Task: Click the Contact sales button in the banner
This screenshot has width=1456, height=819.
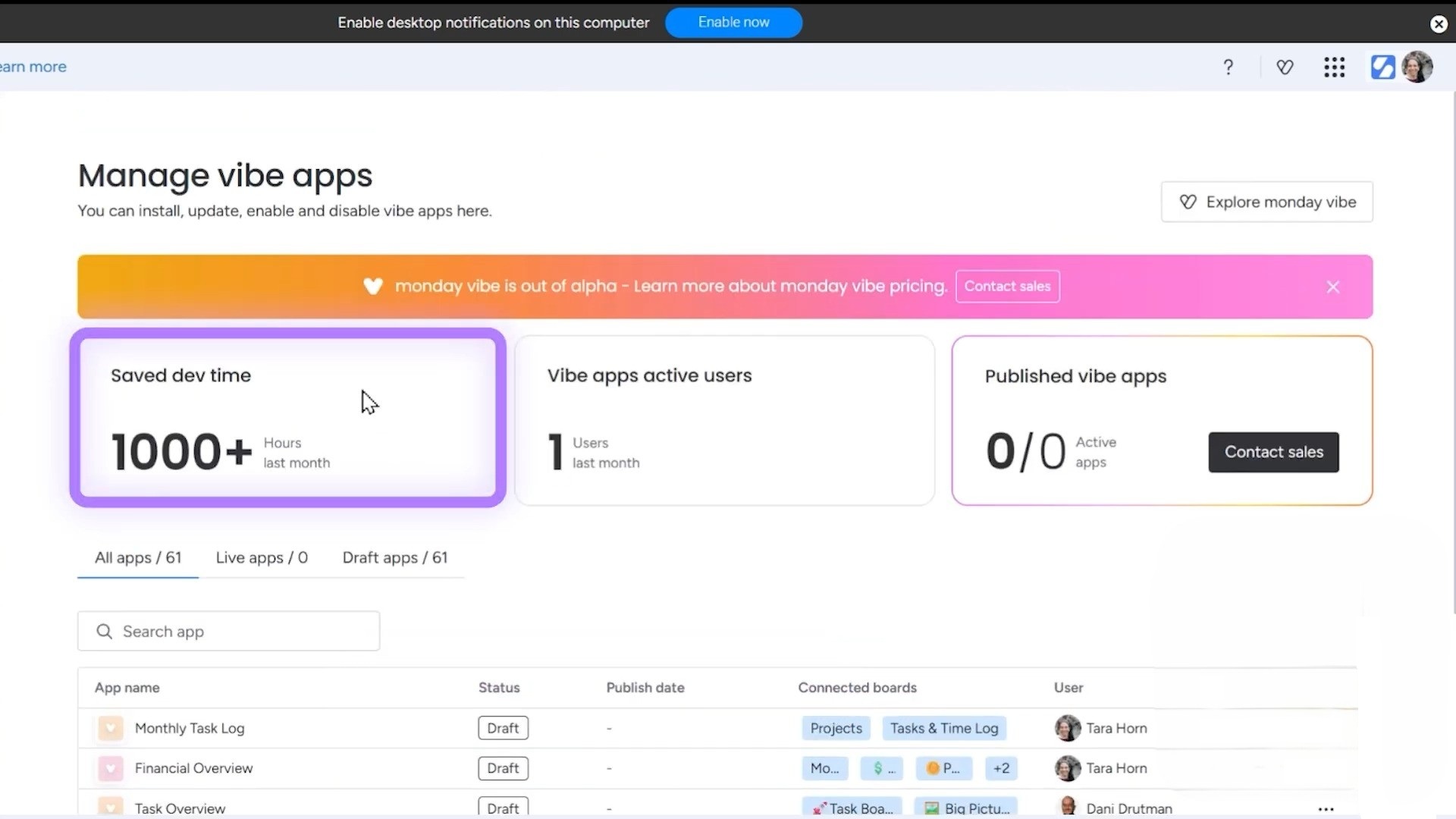Action: (x=1007, y=287)
